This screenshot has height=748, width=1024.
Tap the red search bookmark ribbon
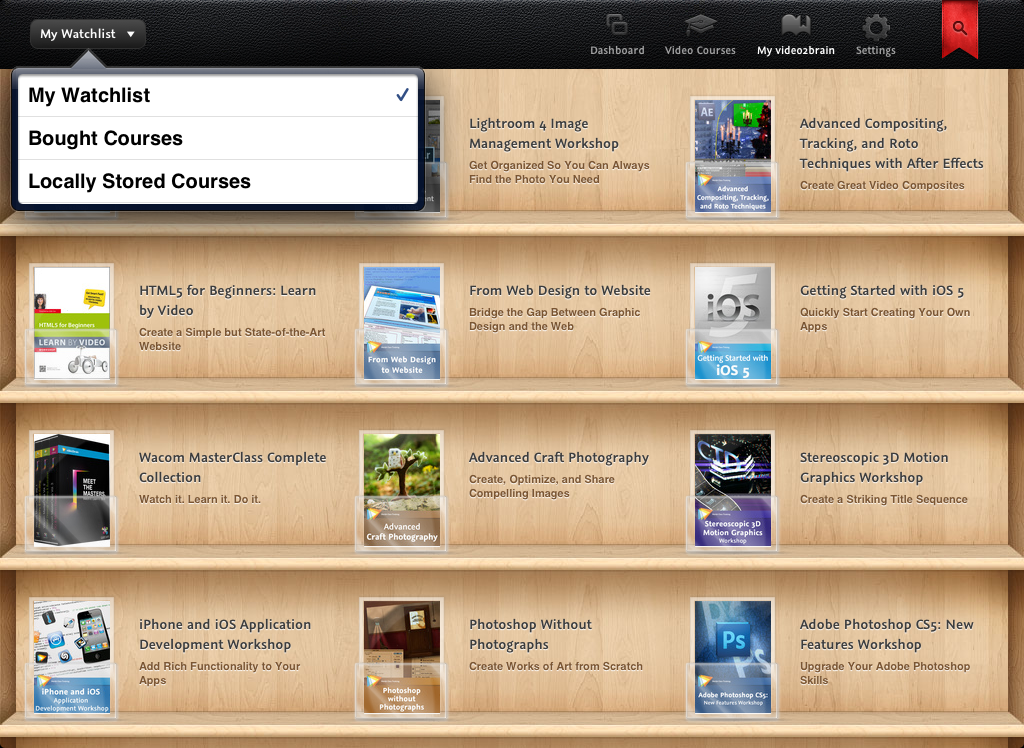[959, 29]
